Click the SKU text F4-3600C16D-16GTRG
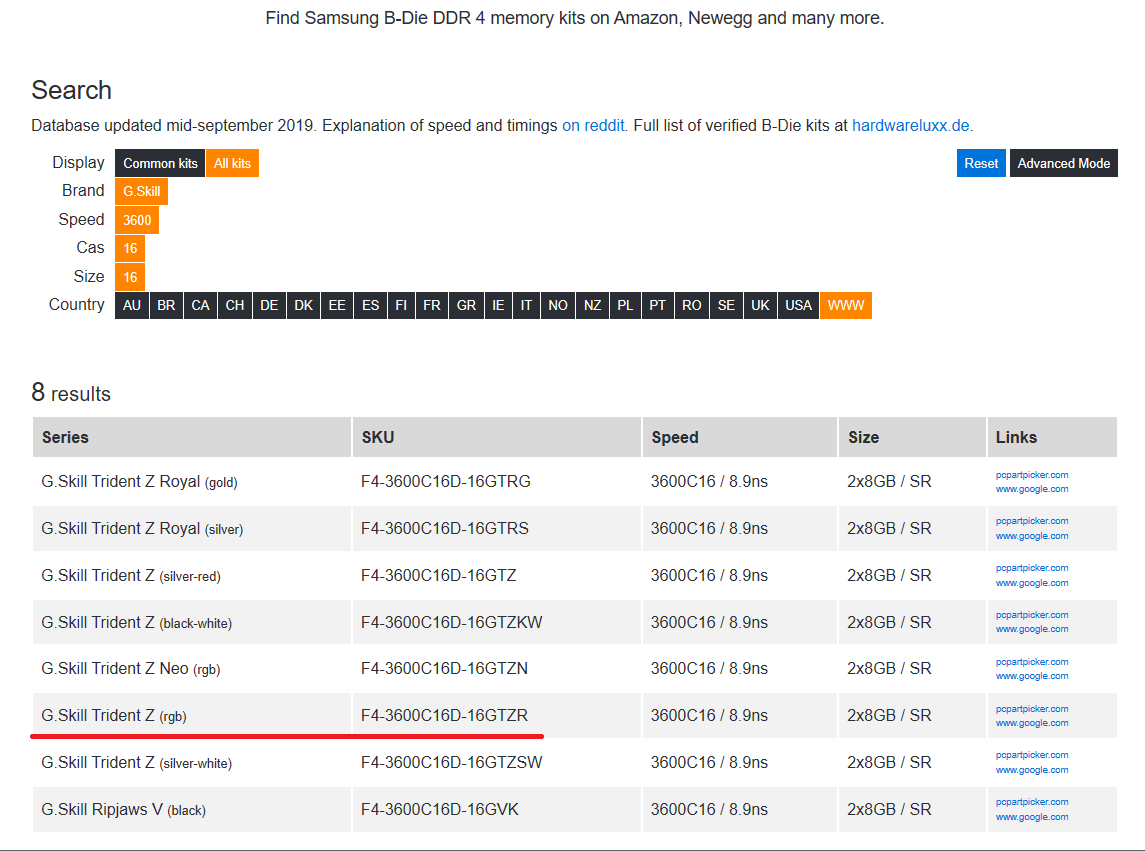The height and width of the screenshot is (851, 1145). (445, 481)
